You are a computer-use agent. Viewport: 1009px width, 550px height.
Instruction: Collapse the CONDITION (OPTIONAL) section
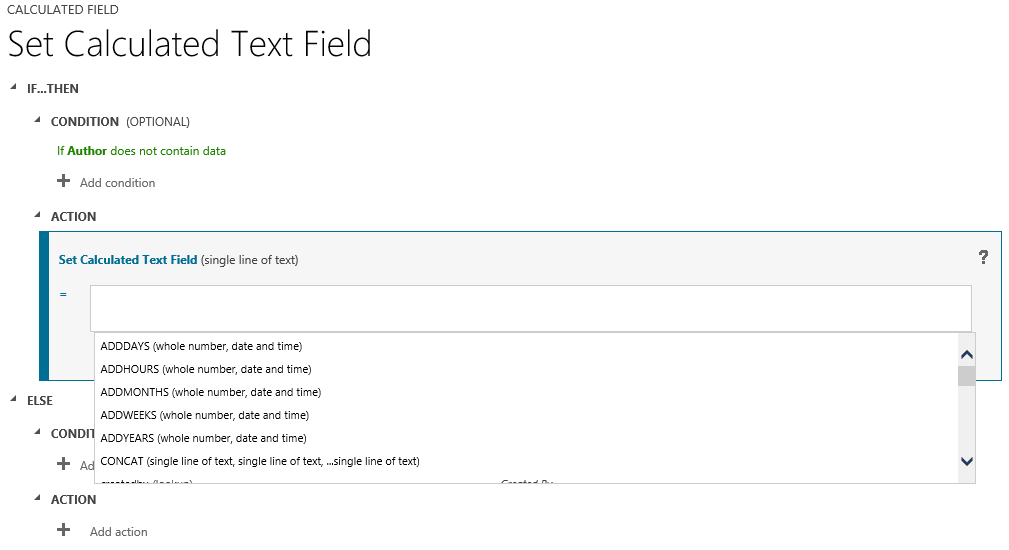pos(38,122)
